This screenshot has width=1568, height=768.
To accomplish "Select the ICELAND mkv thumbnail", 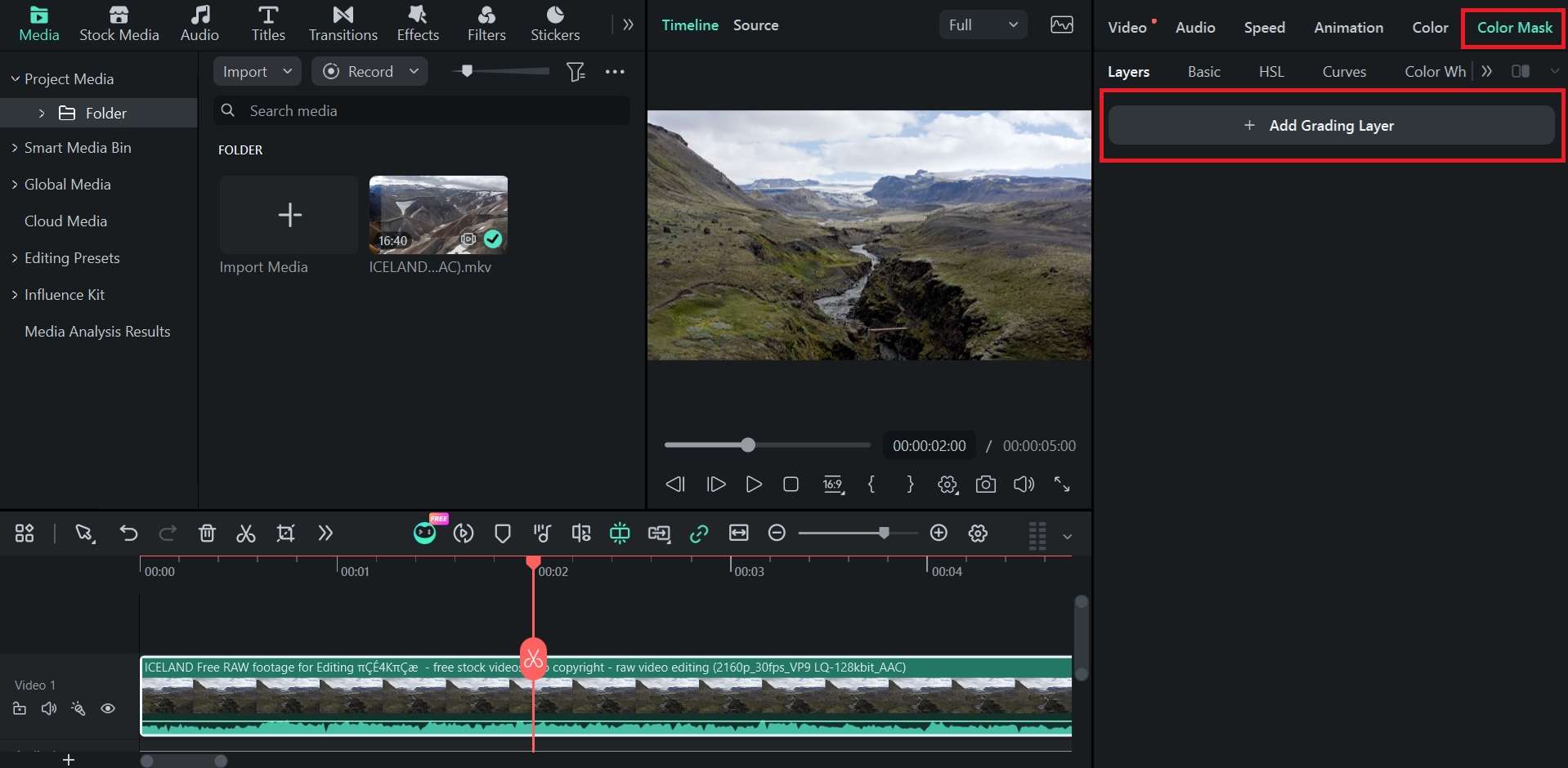I will click(x=438, y=215).
